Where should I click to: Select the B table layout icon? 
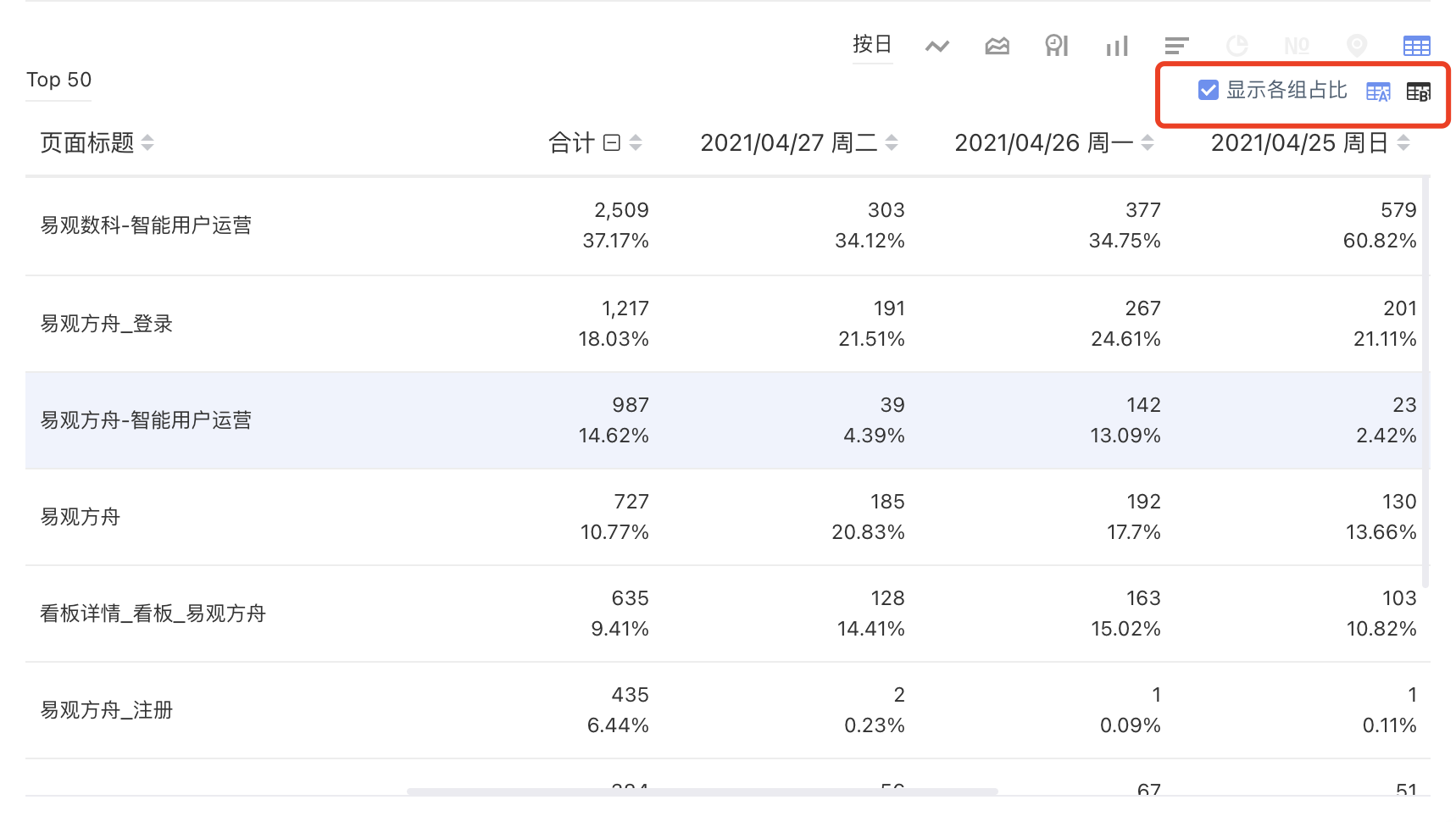[1418, 92]
